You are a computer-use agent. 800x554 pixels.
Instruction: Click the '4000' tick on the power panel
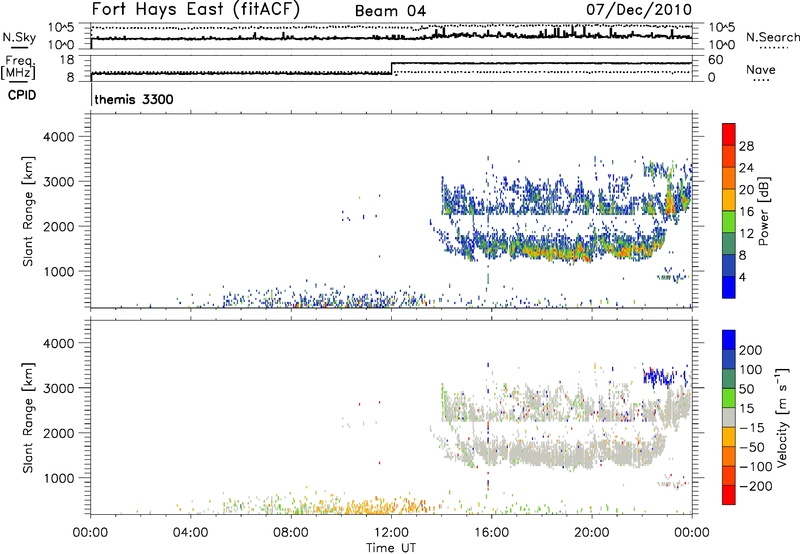click(59, 137)
